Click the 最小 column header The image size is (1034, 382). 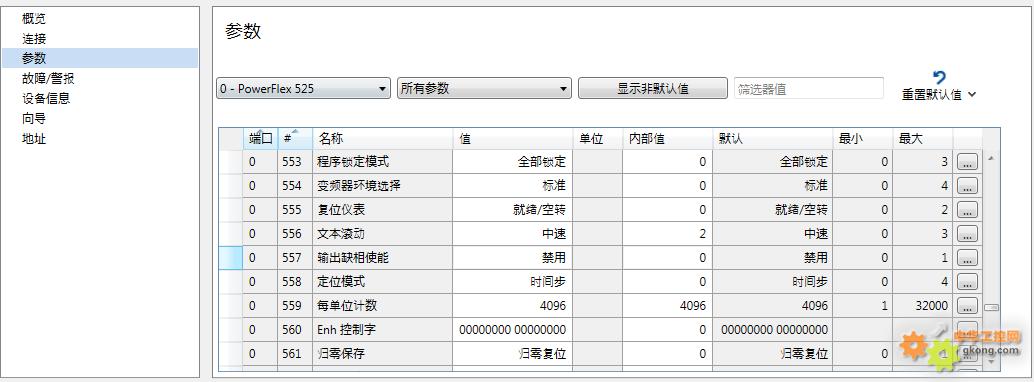pos(863,139)
